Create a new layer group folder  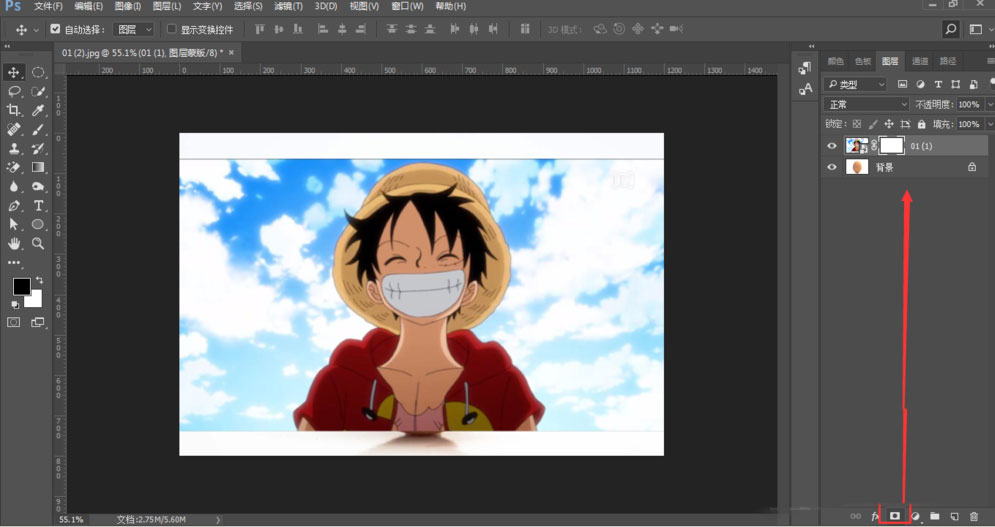pyautogui.click(x=934, y=516)
